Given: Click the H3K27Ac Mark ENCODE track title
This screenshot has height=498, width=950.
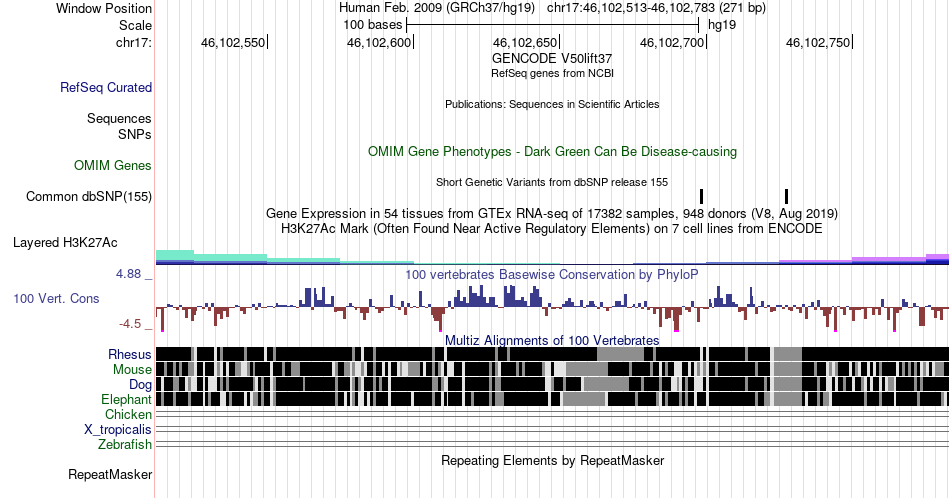Looking at the screenshot, I should coord(552,228).
